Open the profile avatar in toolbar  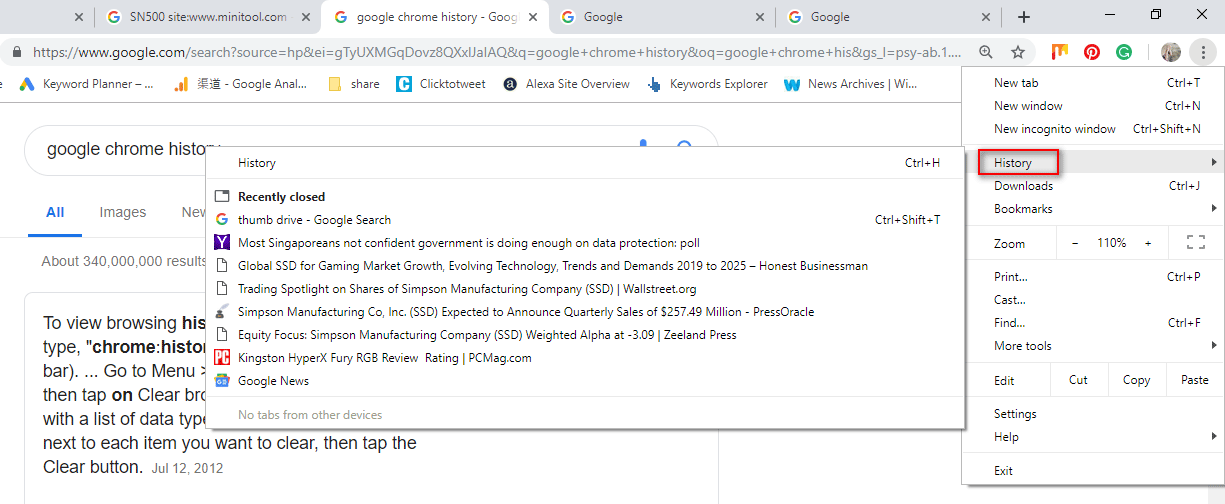pos(1171,52)
